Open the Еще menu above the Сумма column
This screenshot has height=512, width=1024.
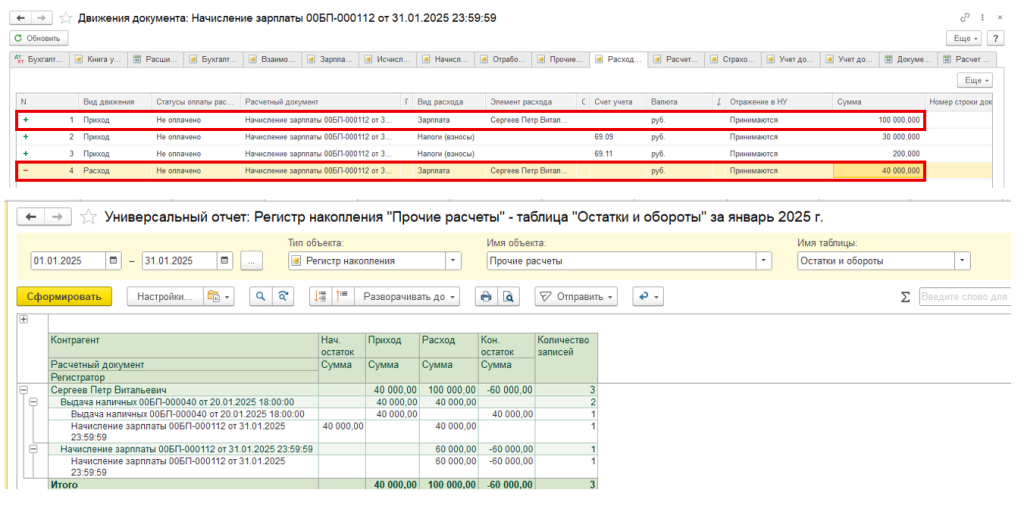[x=974, y=80]
